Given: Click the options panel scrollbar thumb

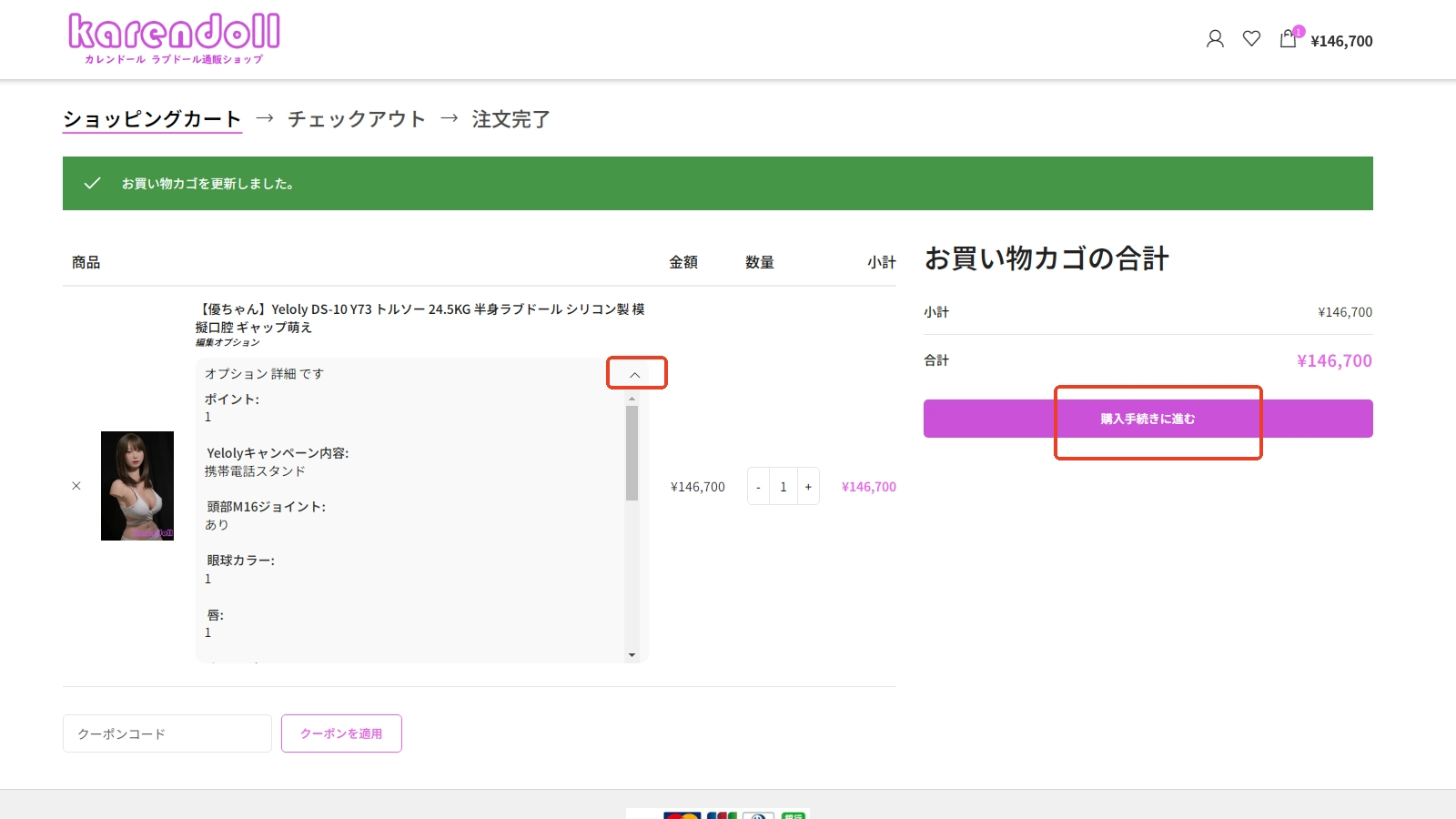Looking at the screenshot, I should (632, 453).
